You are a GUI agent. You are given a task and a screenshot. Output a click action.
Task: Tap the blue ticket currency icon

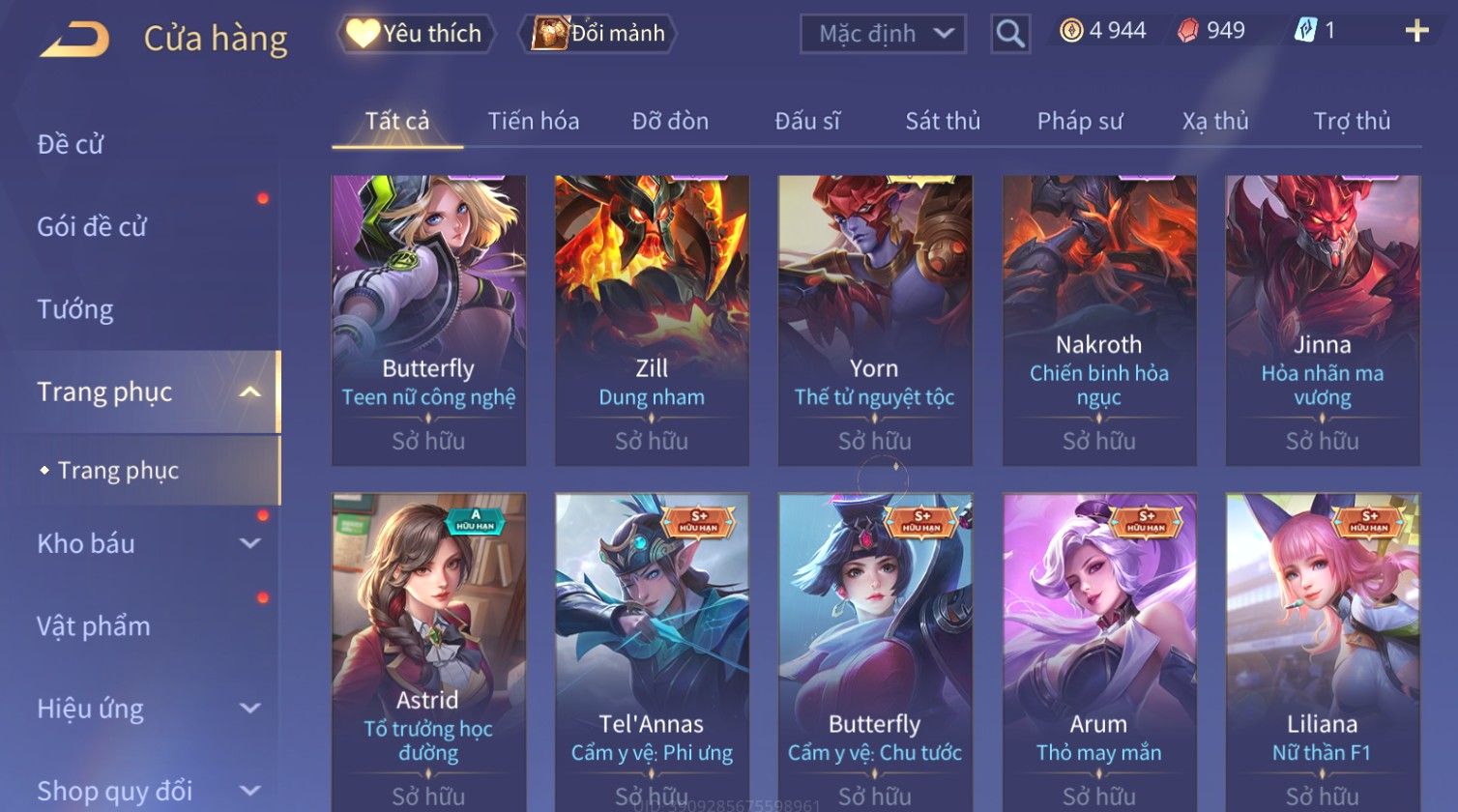coord(1305,31)
